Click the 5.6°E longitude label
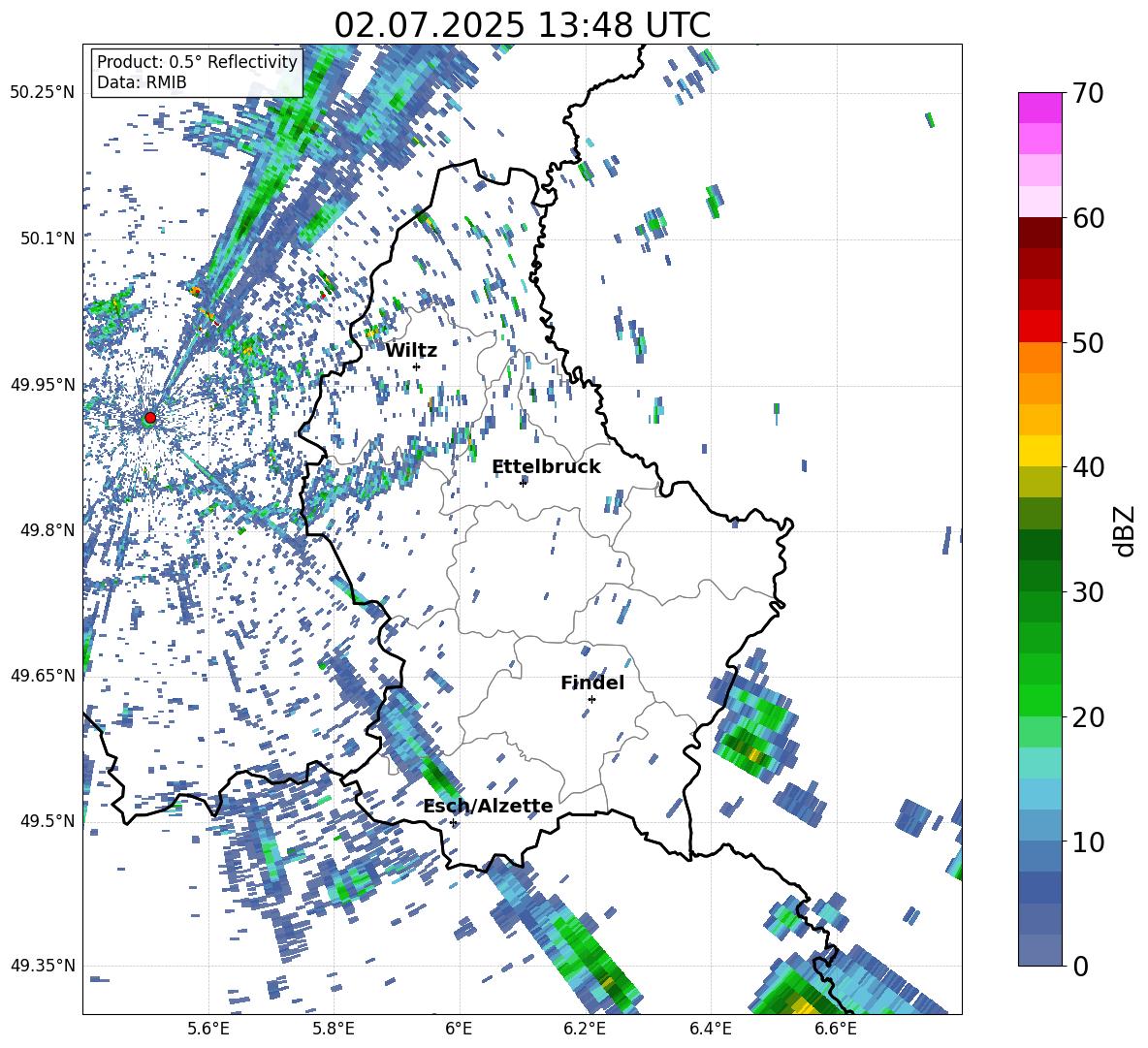 tap(208, 1030)
